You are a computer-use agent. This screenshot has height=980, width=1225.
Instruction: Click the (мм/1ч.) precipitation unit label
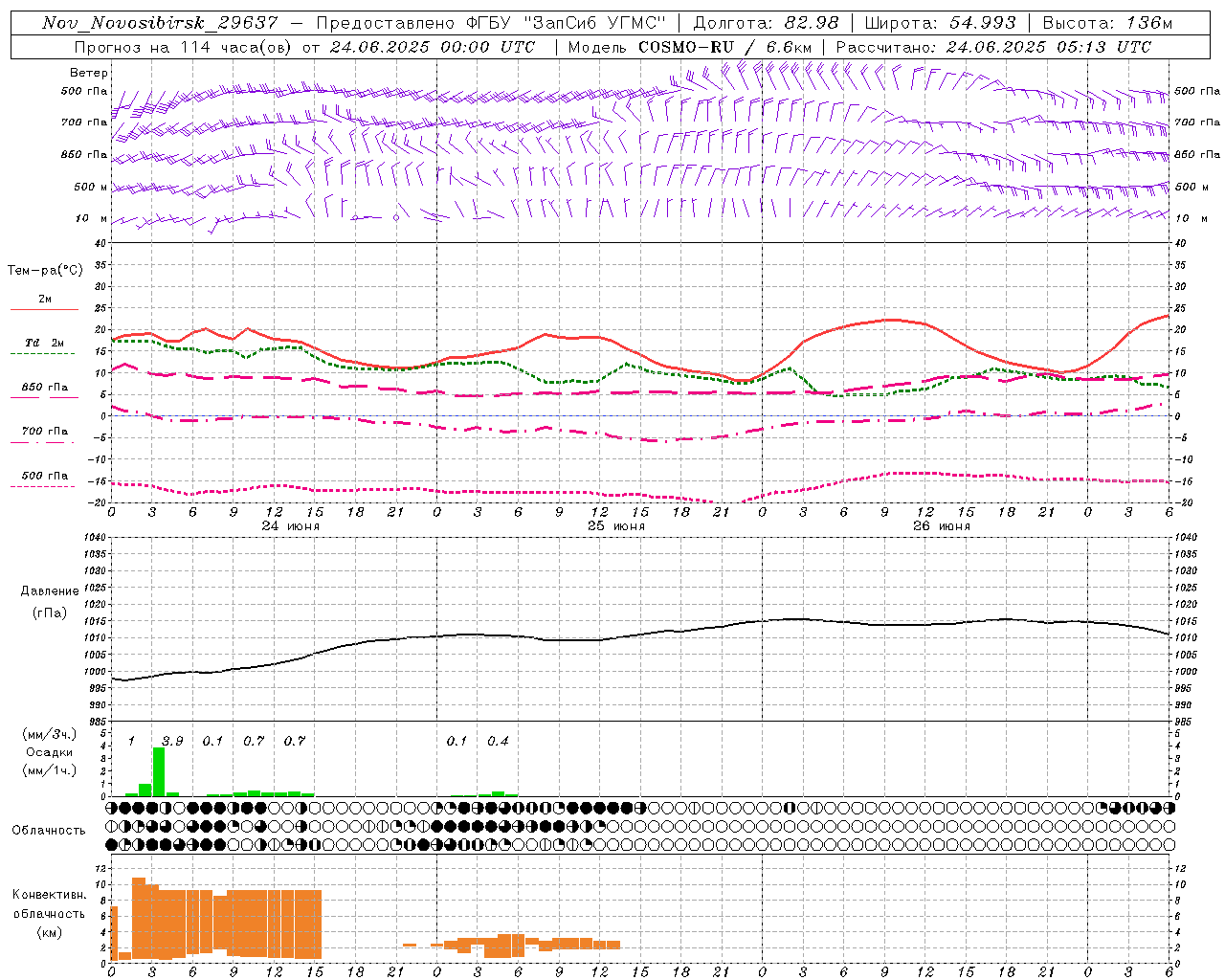[50, 770]
